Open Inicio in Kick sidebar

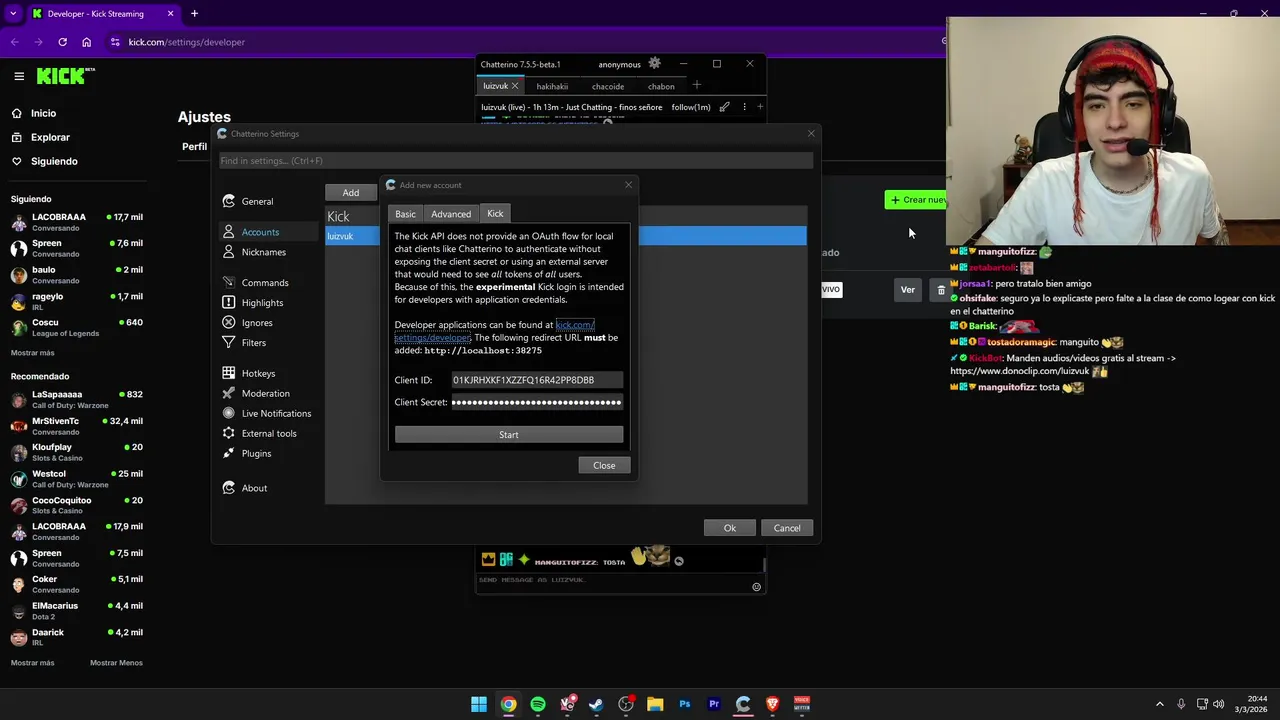point(44,113)
